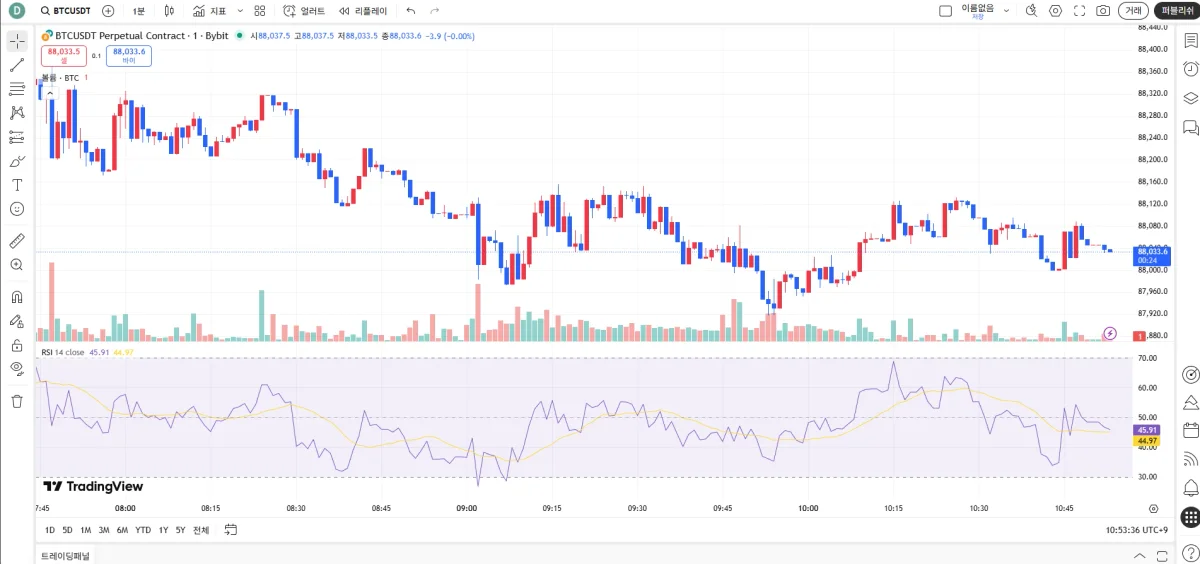Image resolution: width=1200 pixels, height=564 pixels.
Task: Open BTCUSDT symbol search field
Action: [x=66, y=10]
